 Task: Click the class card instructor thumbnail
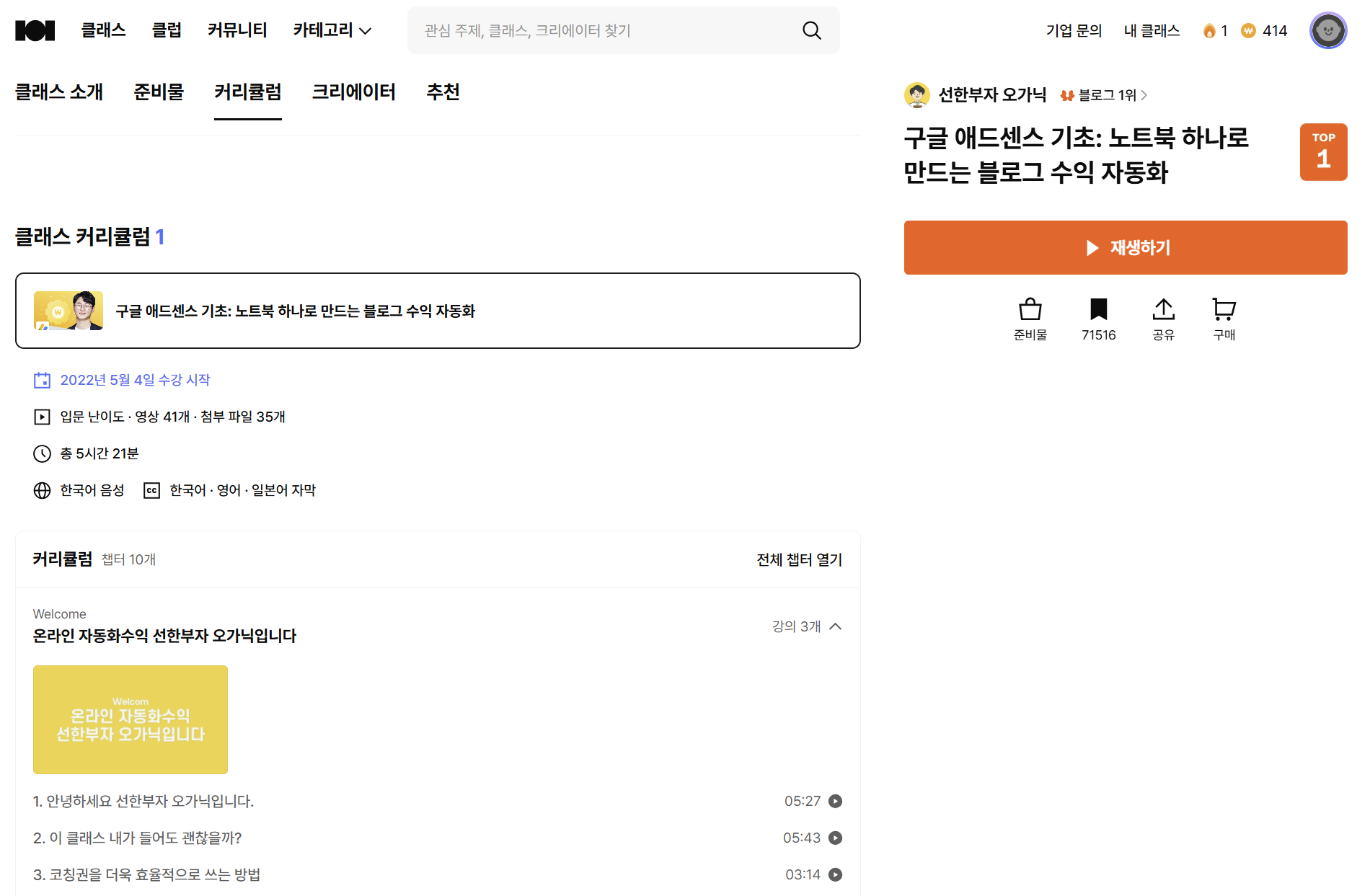[68, 311]
